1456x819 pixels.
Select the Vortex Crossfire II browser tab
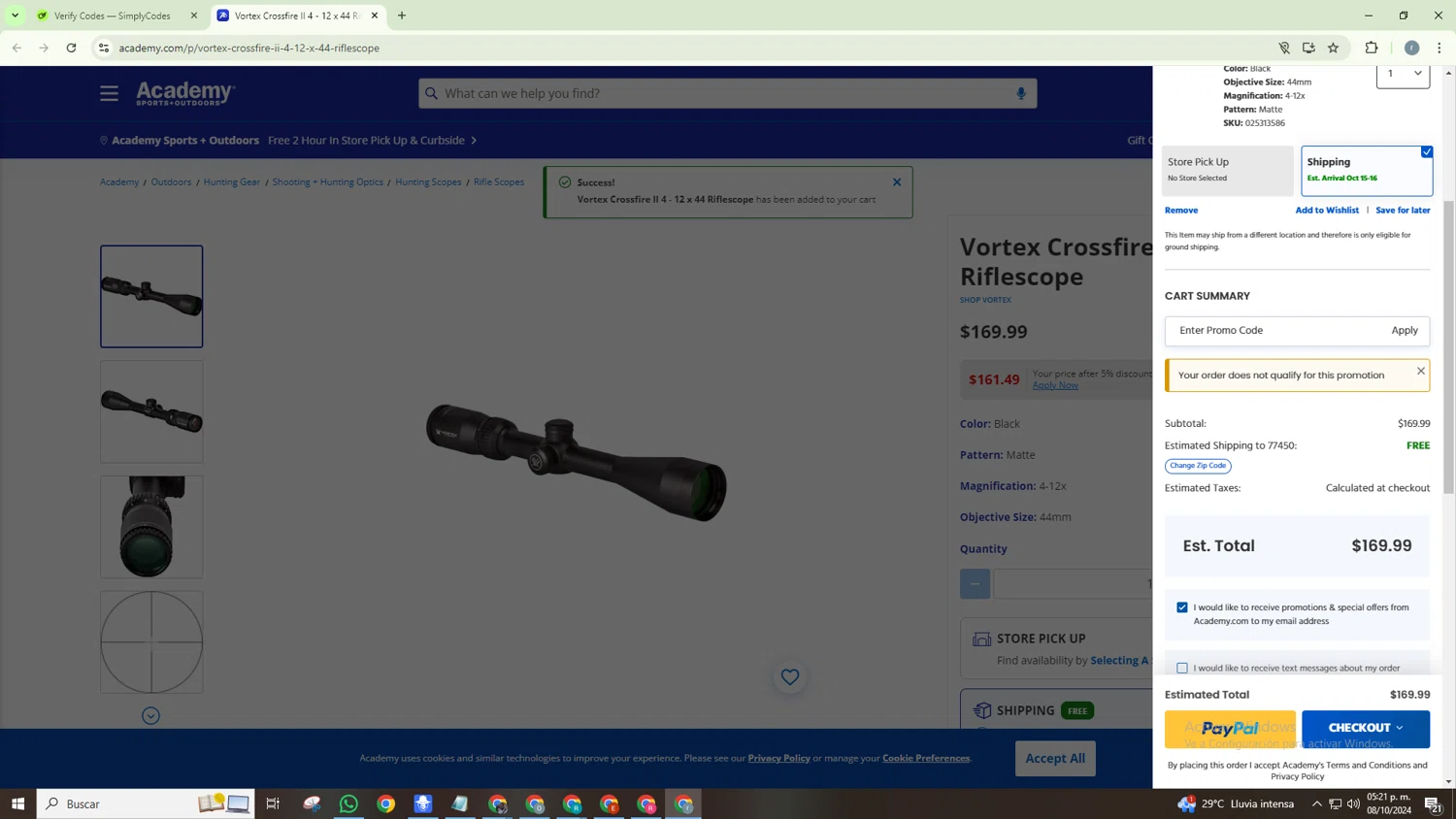297,16
